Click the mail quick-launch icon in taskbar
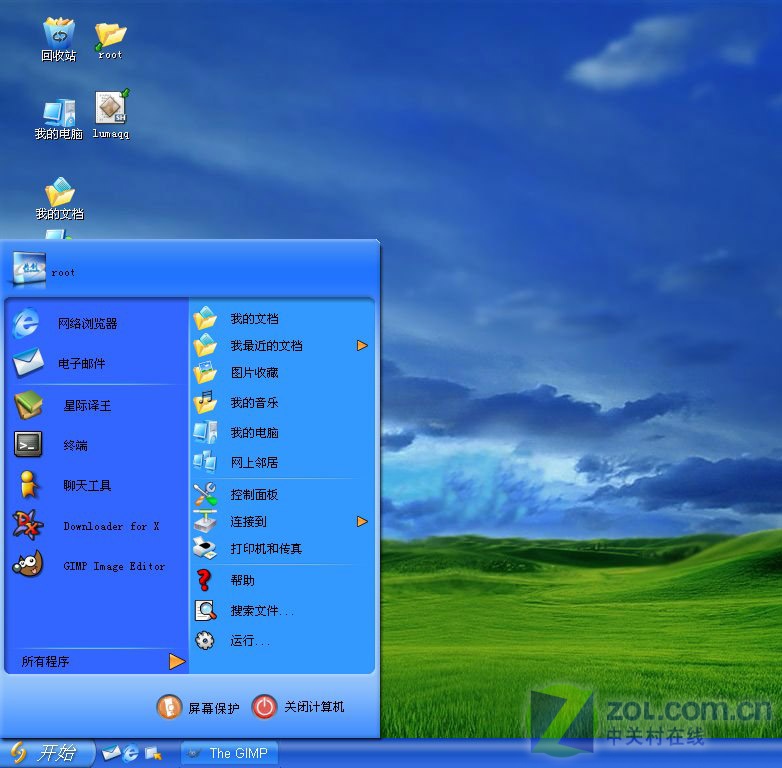782x768 pixels. click(x=111, y=753)
